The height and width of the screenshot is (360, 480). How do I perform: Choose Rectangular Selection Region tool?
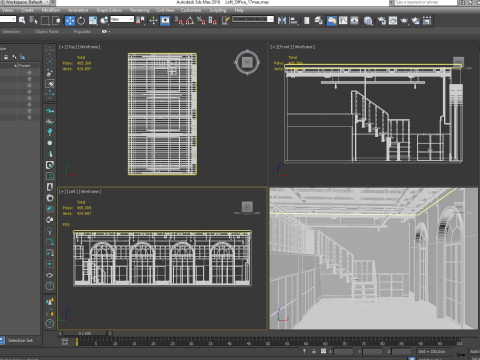pyautogui.click(x=45, y=21)
